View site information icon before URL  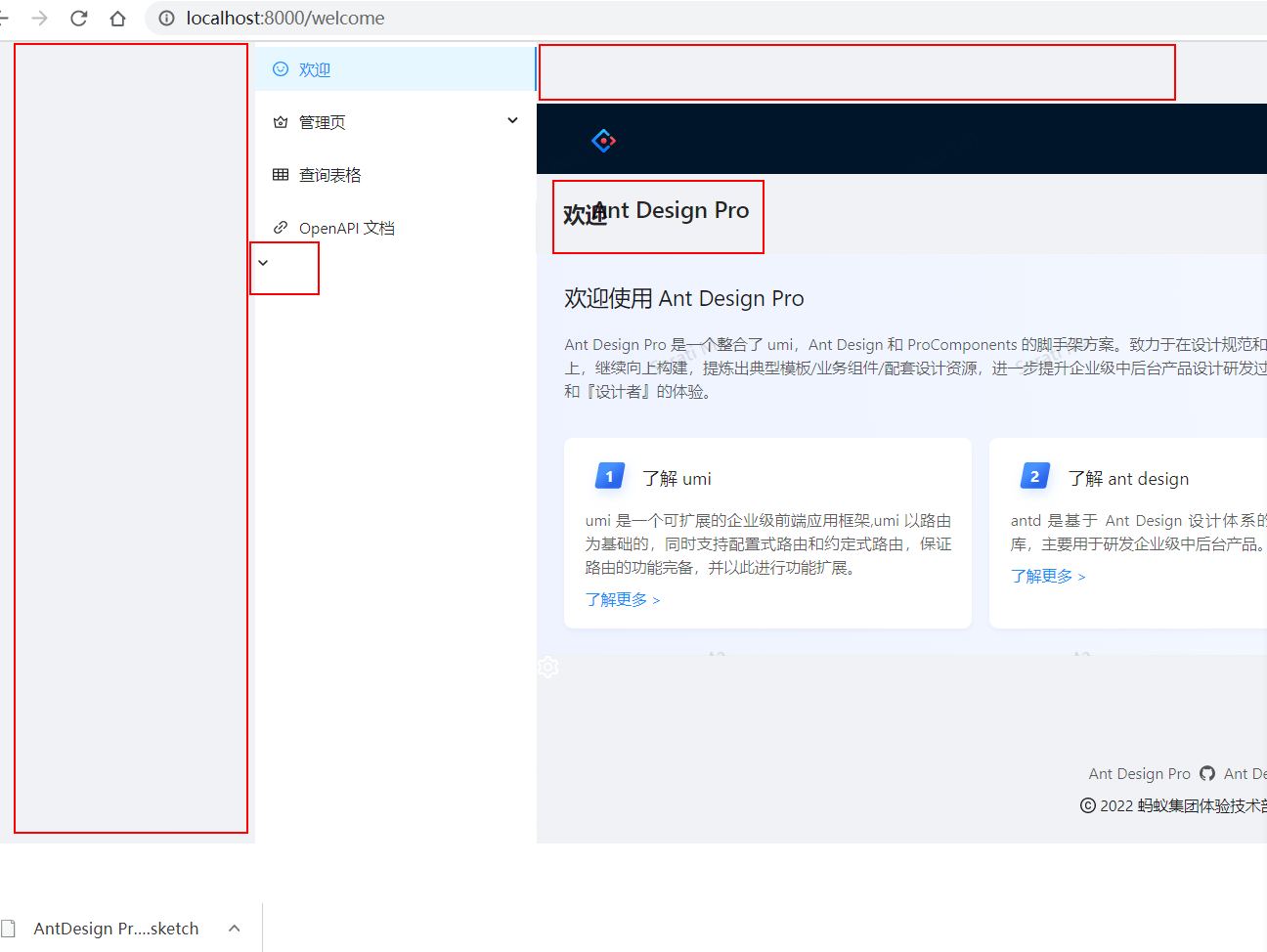pos(167,19)
